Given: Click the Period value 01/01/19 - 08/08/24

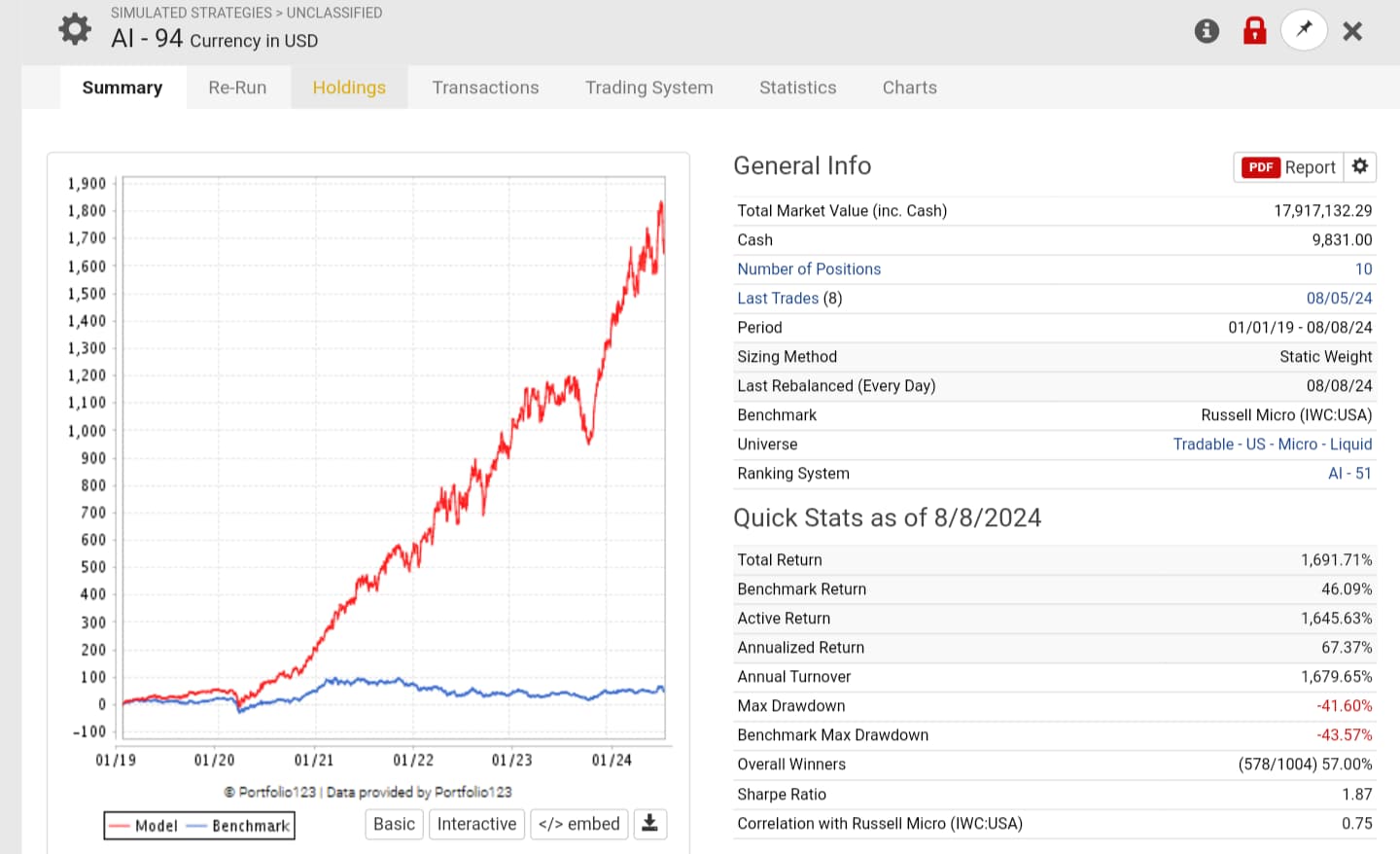Looking at the screenshot, I should tap(1301, 328).
